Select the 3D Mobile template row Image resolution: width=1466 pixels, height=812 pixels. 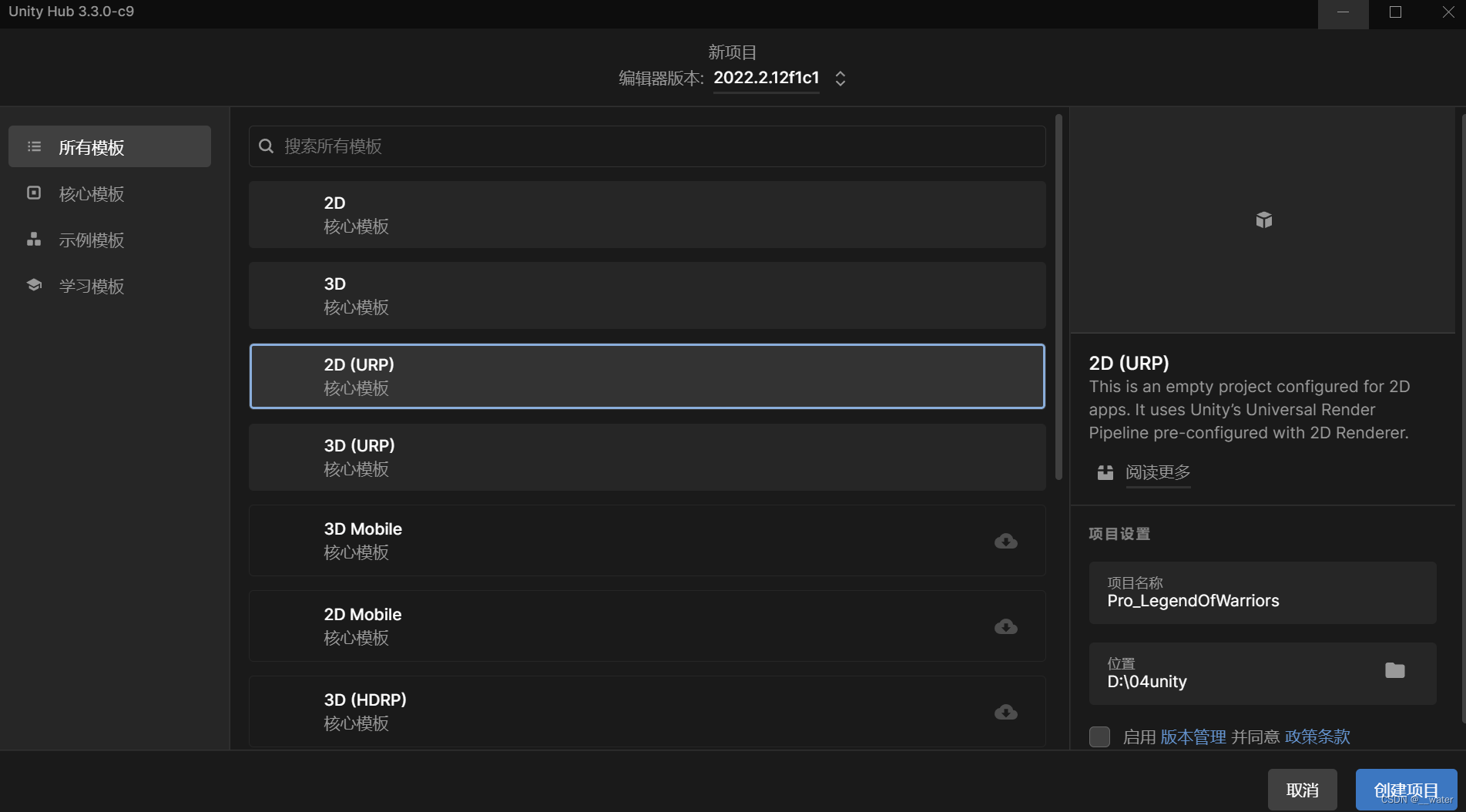(x=647, y=540)
